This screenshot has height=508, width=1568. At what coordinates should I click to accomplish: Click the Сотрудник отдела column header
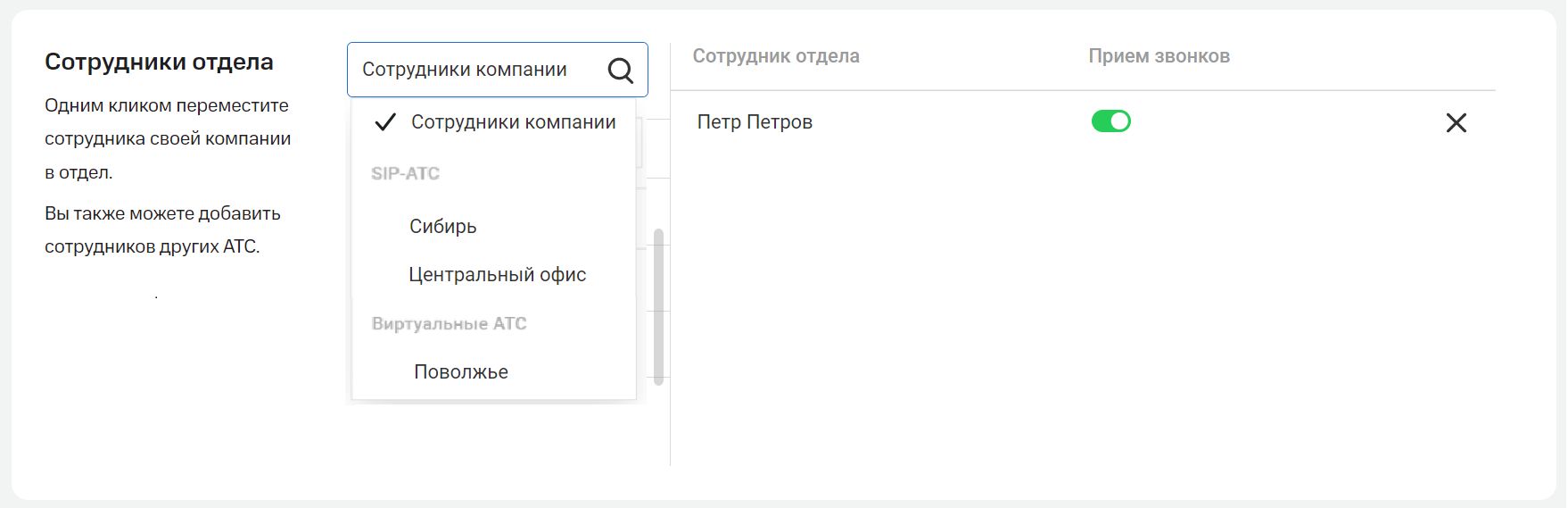pyautogui.click(x=776, y=56)
